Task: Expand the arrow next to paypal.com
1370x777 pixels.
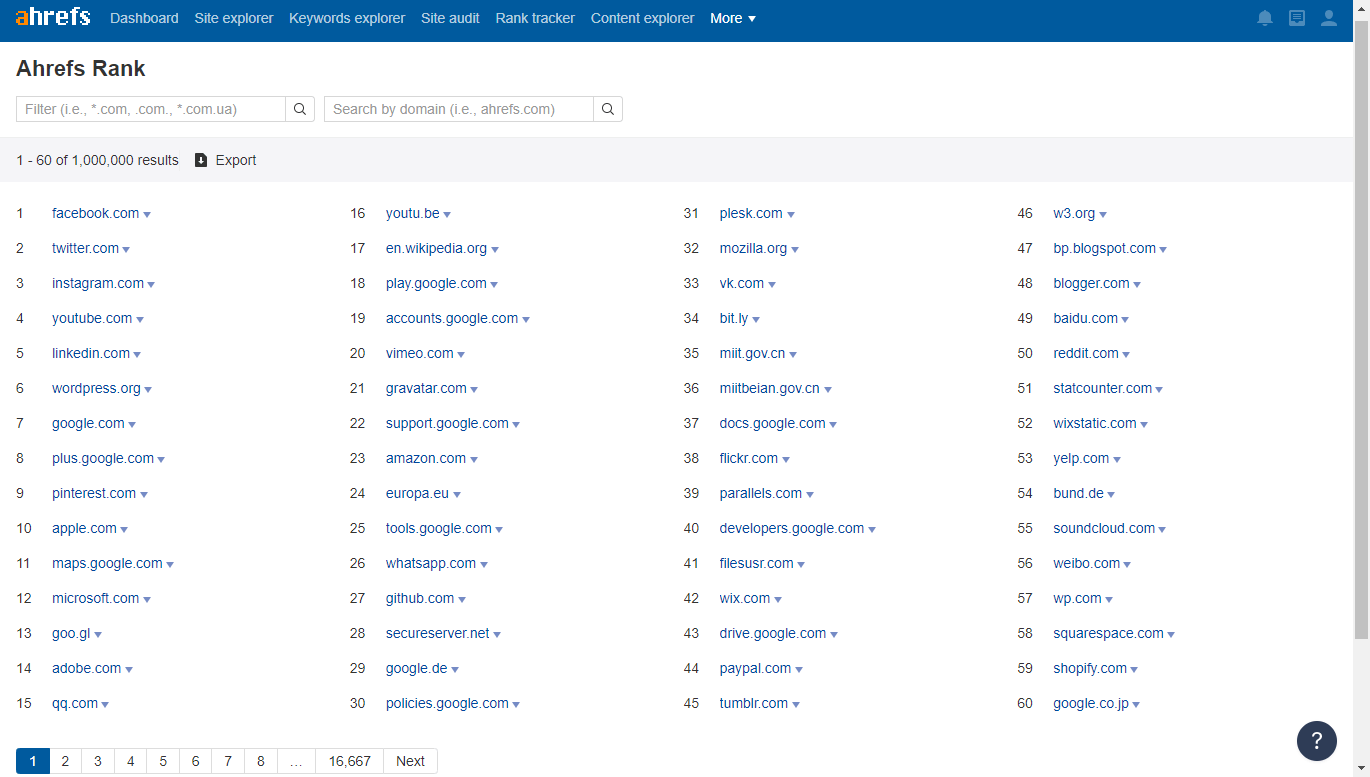Action: 799,670
